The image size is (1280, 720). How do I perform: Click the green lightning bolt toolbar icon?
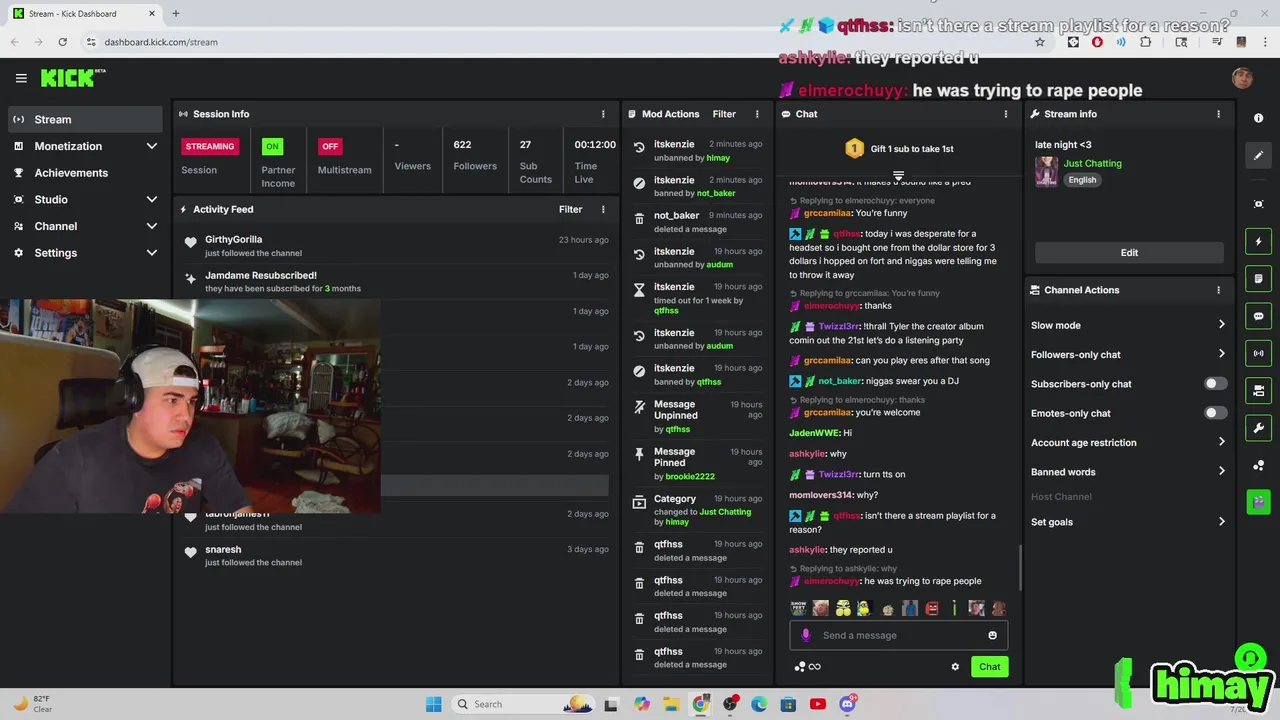pyautogui.click(x=1258, y=241)
